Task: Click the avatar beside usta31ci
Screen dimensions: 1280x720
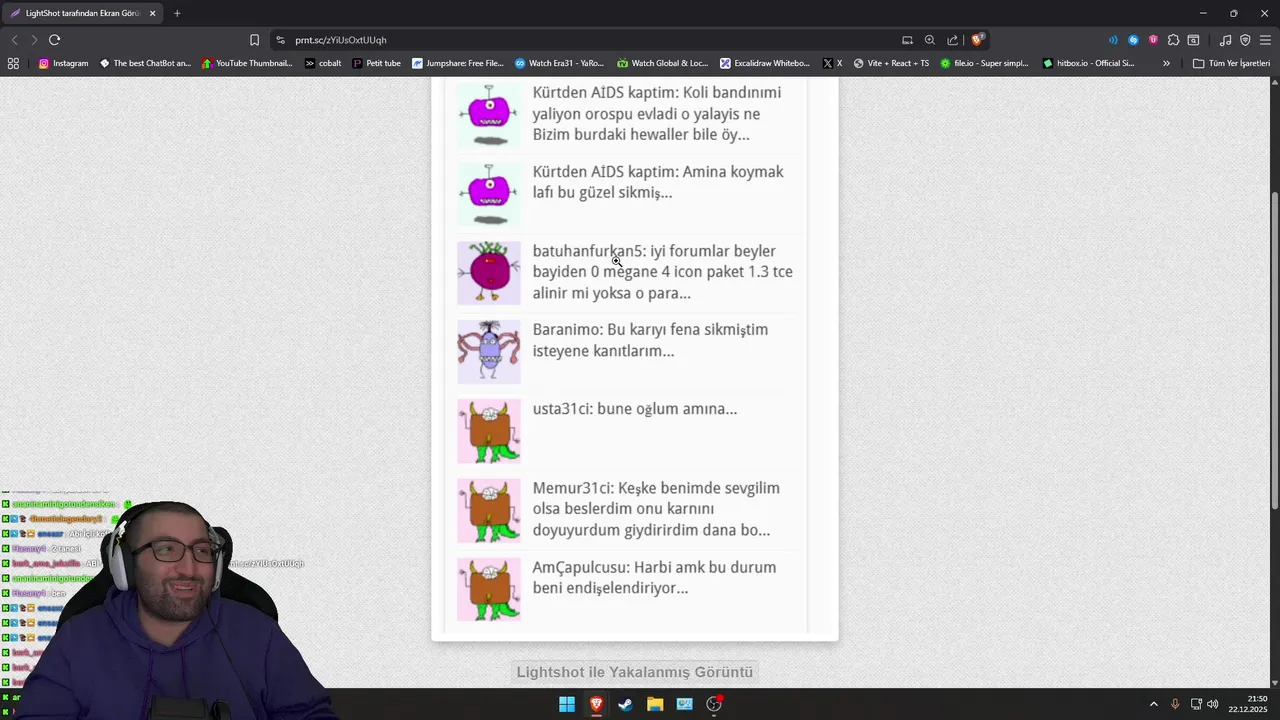Action: pos(489,431)
